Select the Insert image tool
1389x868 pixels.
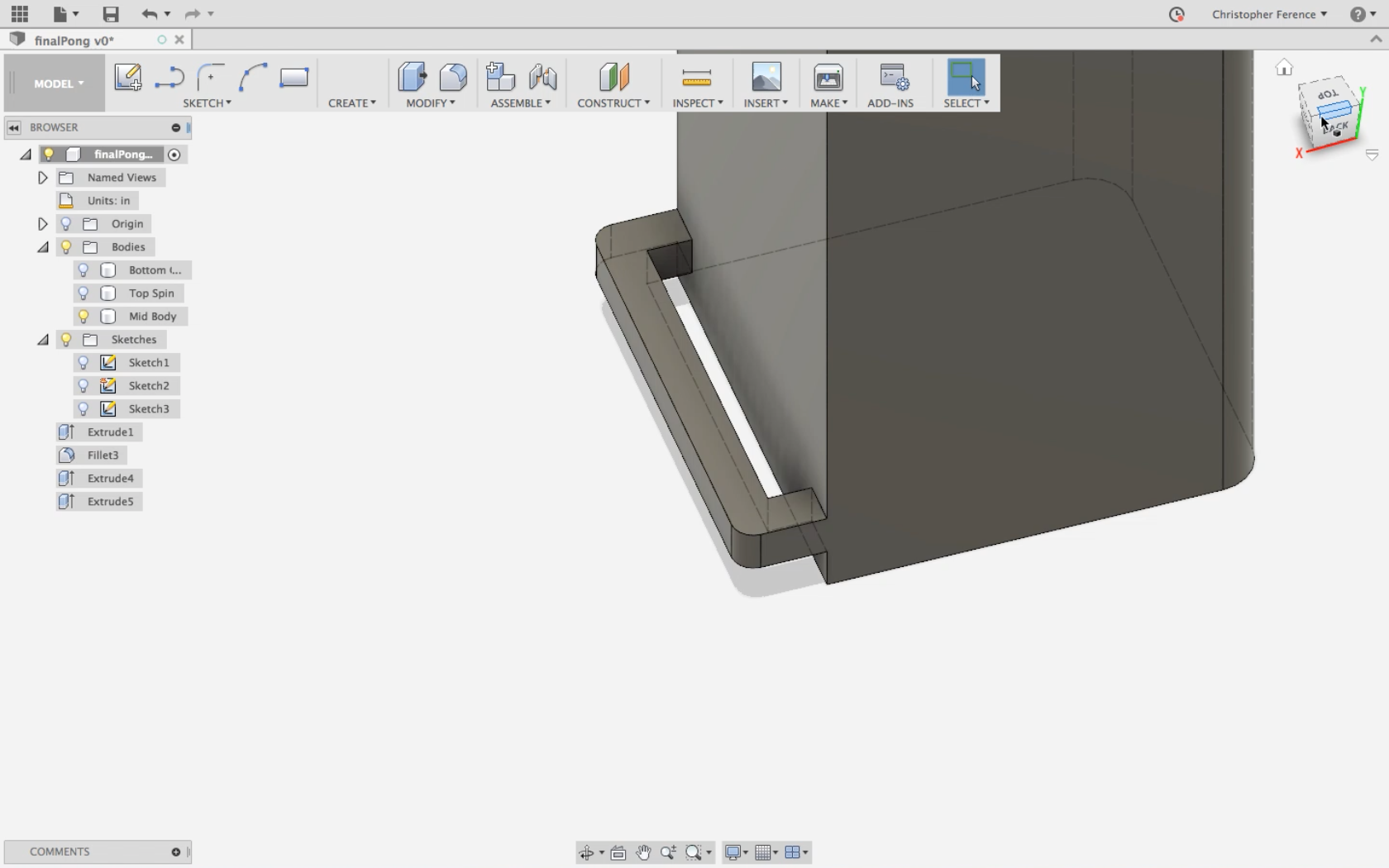[x=766, y=77]
